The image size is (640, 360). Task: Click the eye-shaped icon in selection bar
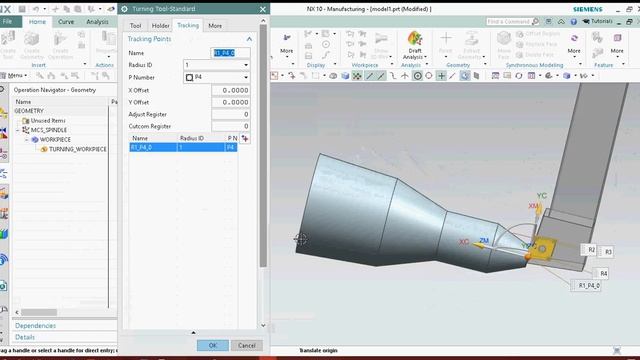point(333,76)
